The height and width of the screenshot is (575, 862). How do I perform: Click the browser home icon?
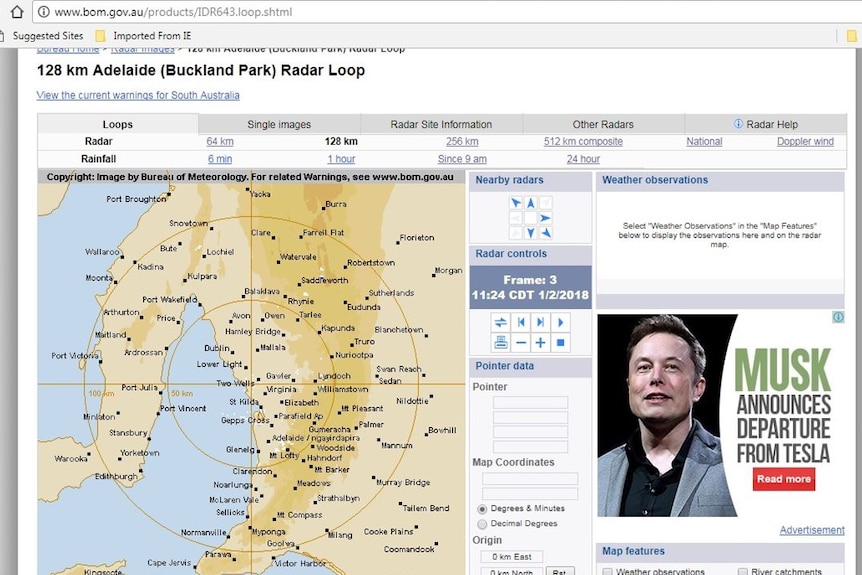[x=17, y=12]
